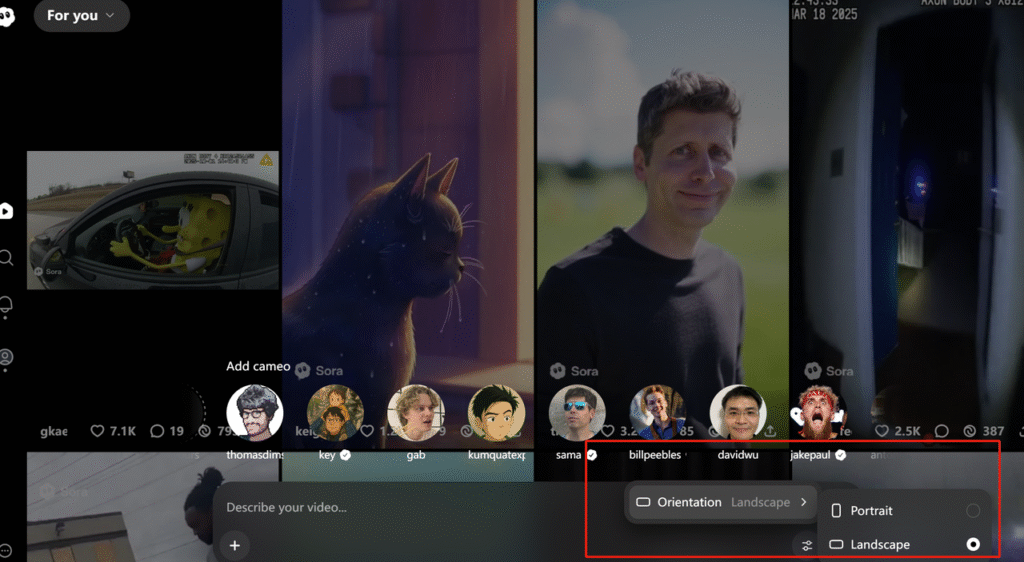Add sama as a cameo

click(x=577, y=413)
